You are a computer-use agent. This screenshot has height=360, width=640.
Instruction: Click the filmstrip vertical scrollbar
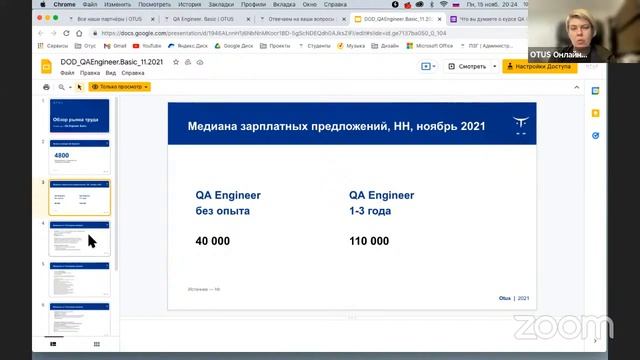(116, 184)
